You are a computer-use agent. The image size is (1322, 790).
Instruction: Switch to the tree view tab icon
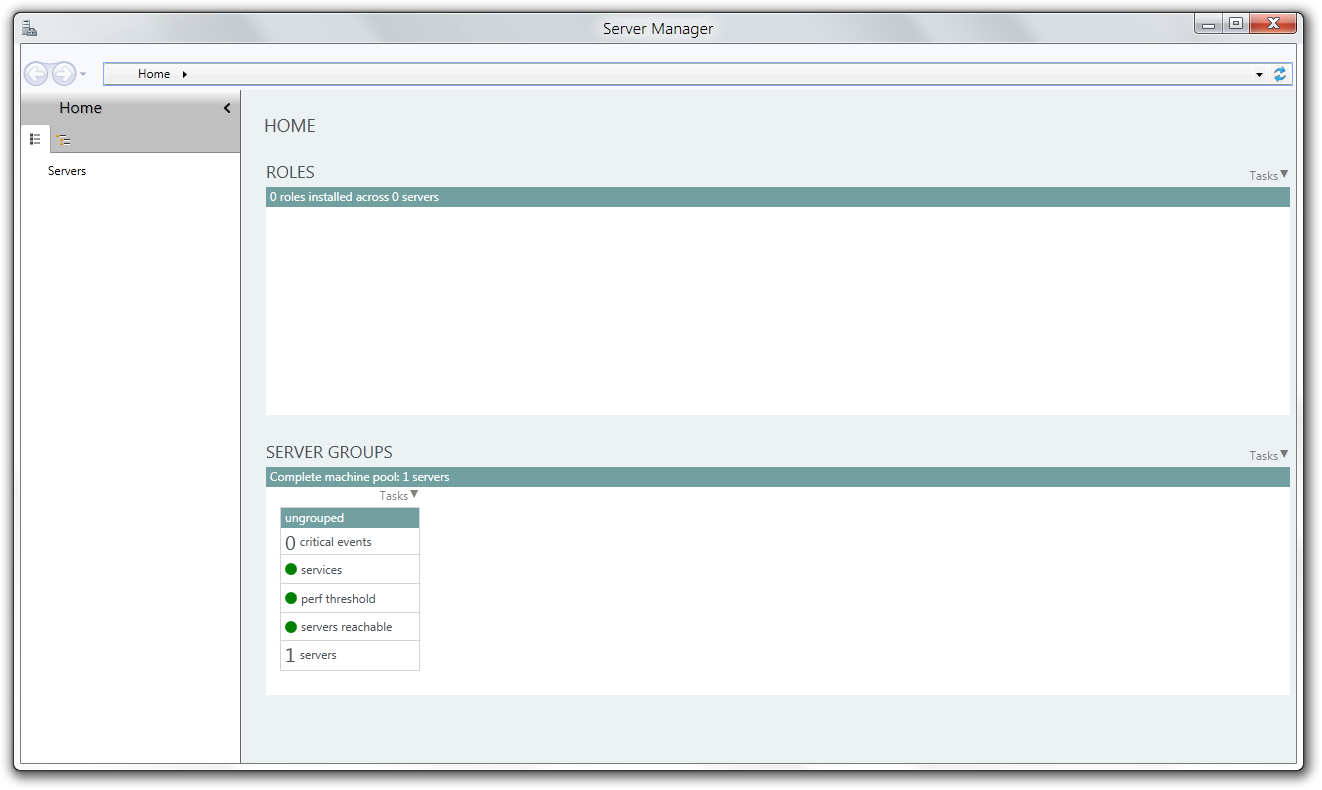(x=63, y=140)
